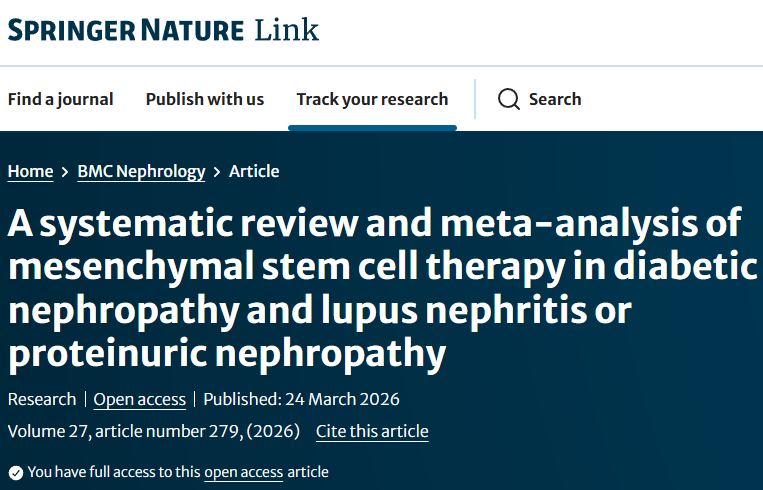Click the chevron after the Home breadcrumb
763x490 pixels.
[x=65, y=172]
